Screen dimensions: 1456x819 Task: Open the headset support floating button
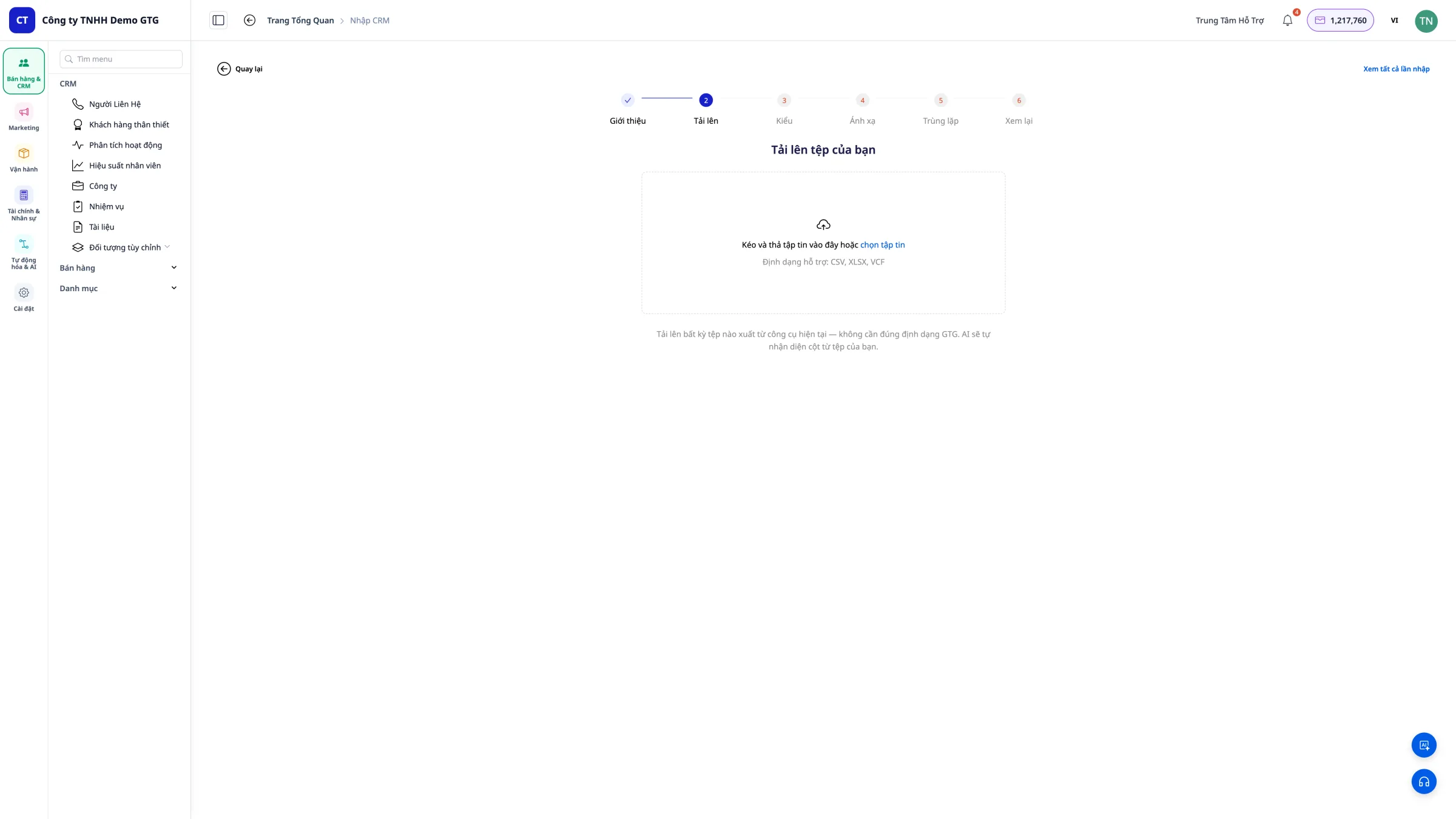pyautogui.click(x=1424, y=781)
